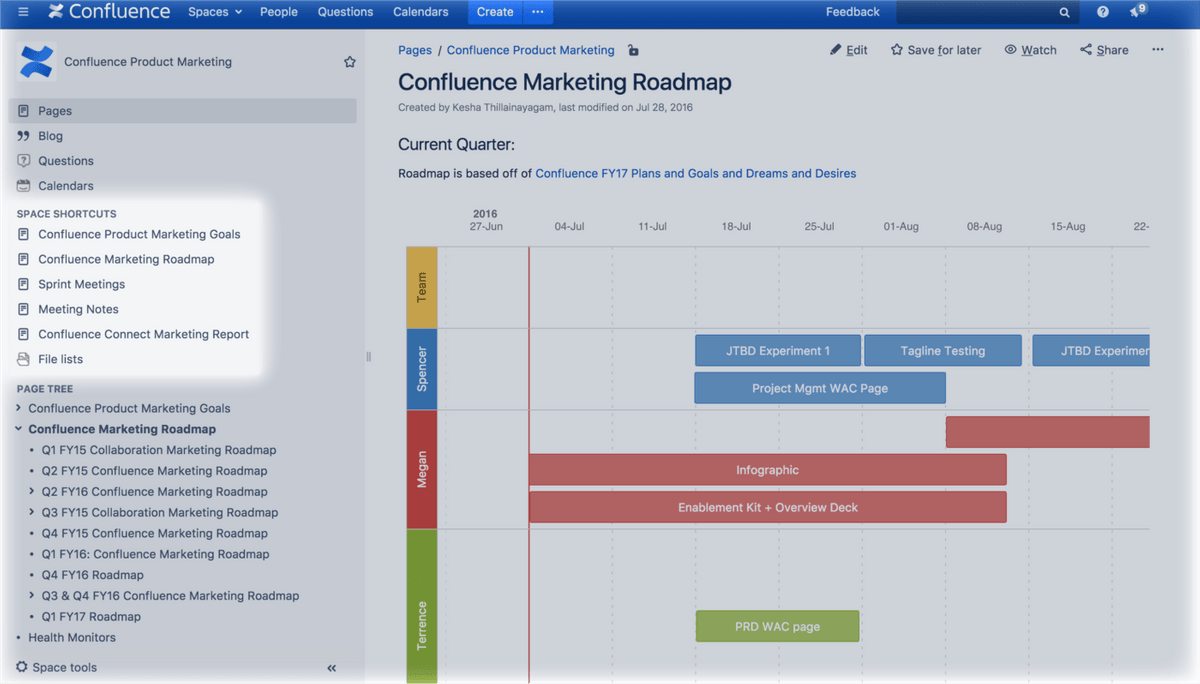Open Confluence Marketing Roadmap shortcut
The height and width of the screenshot is (684, 1200).
click(x=126, y=259)
